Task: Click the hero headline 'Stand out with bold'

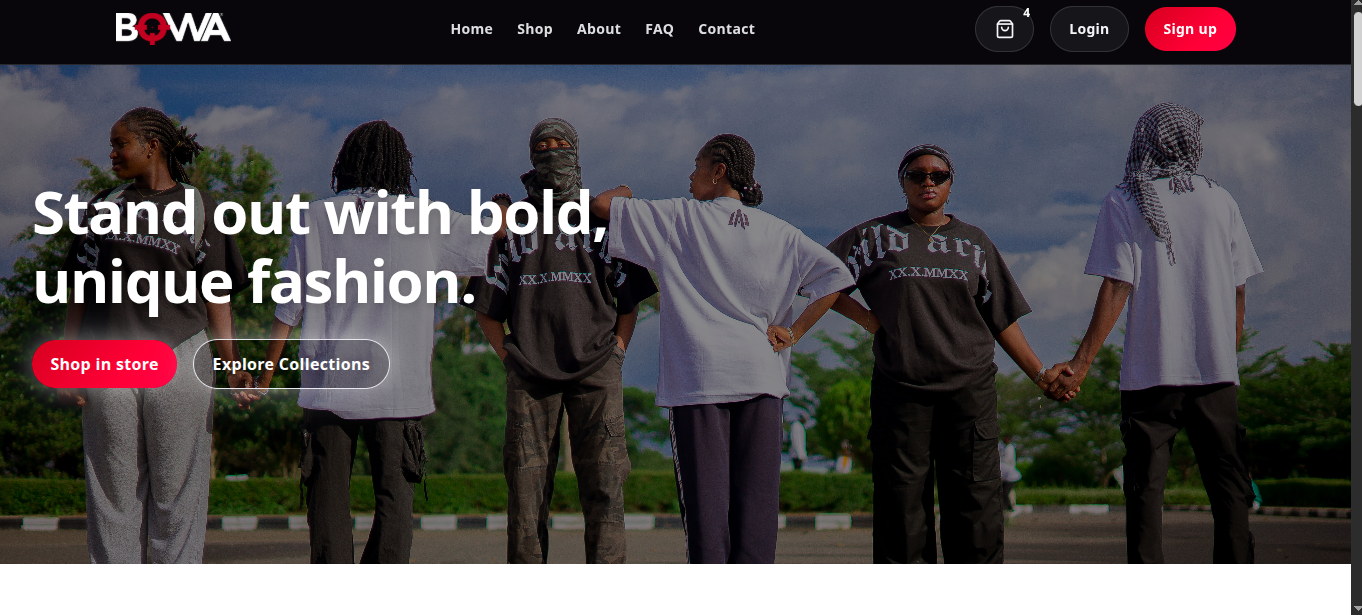Action: coord(320,213)
